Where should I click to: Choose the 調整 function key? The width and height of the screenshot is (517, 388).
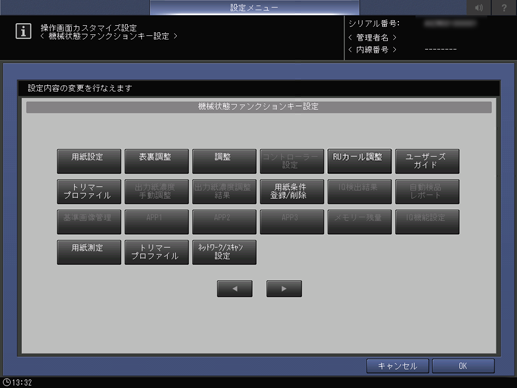[224, 161]
